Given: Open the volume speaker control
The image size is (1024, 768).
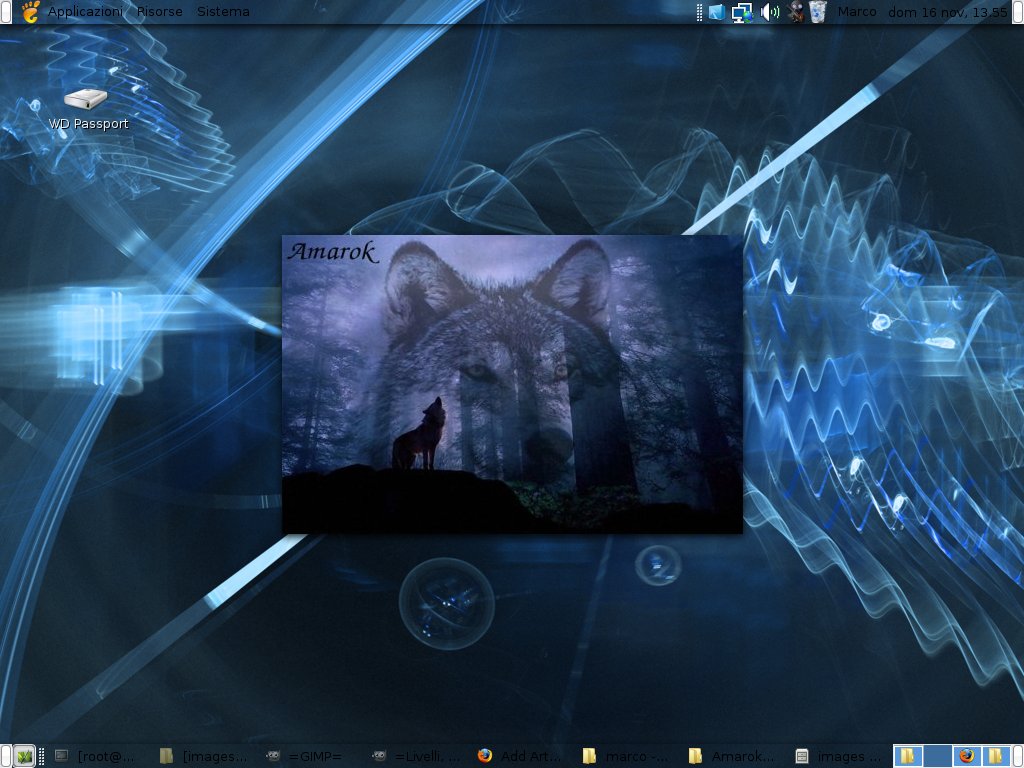Looking at the screenshot, I should point(770,12).
